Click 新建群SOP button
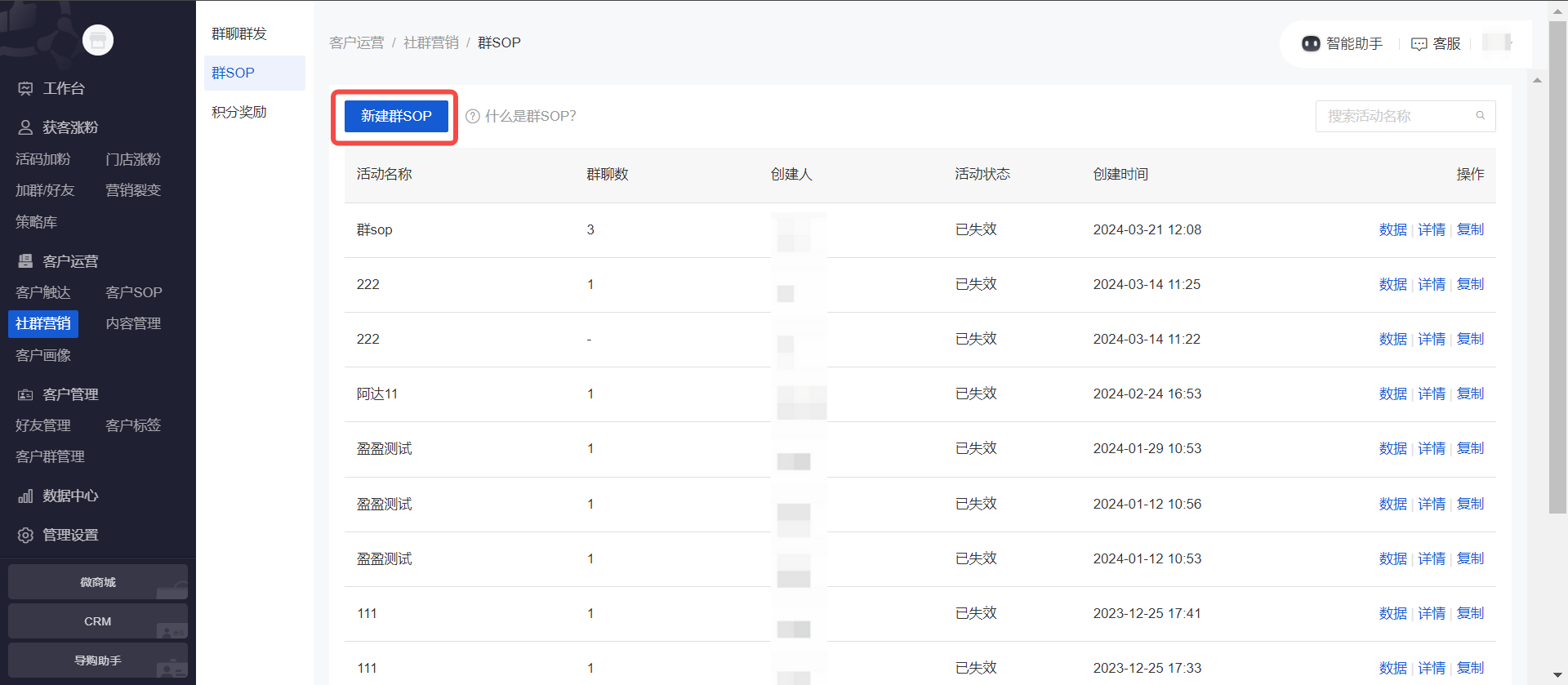The width and height of the screenshot is (1568, 685). (396, 116)
